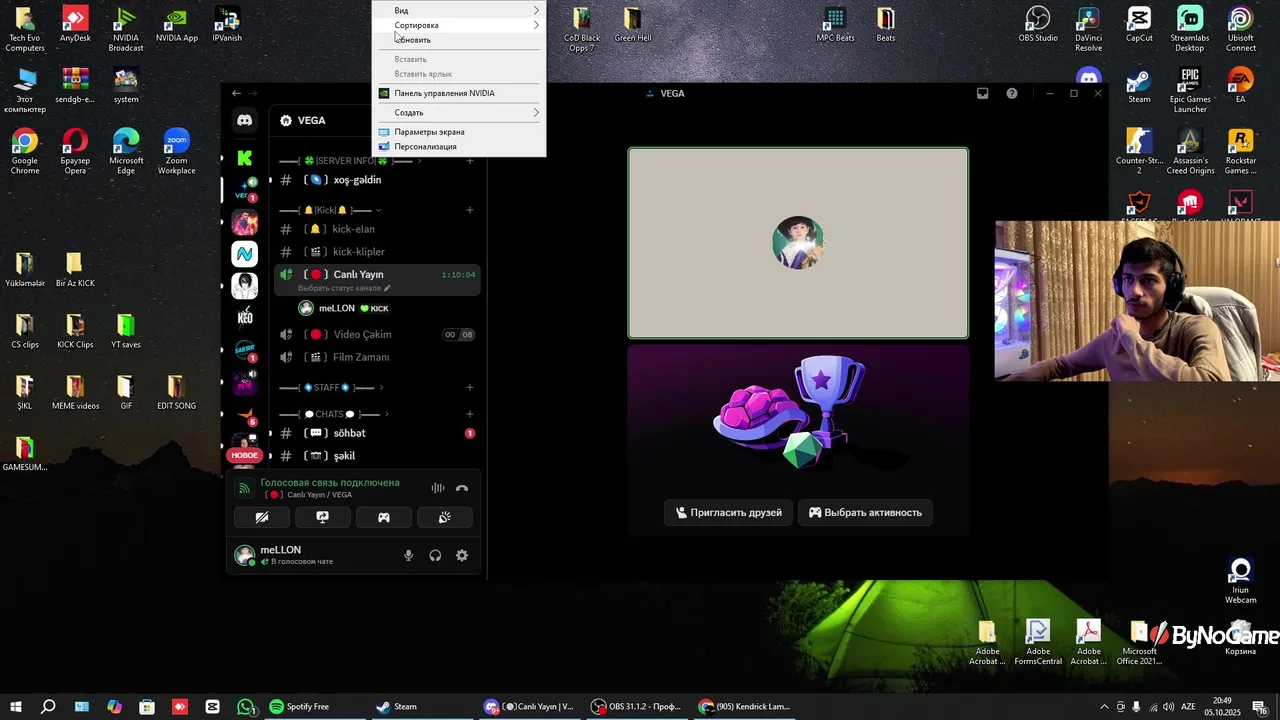Join the Video Çakim voice channel

pos(377,334)
